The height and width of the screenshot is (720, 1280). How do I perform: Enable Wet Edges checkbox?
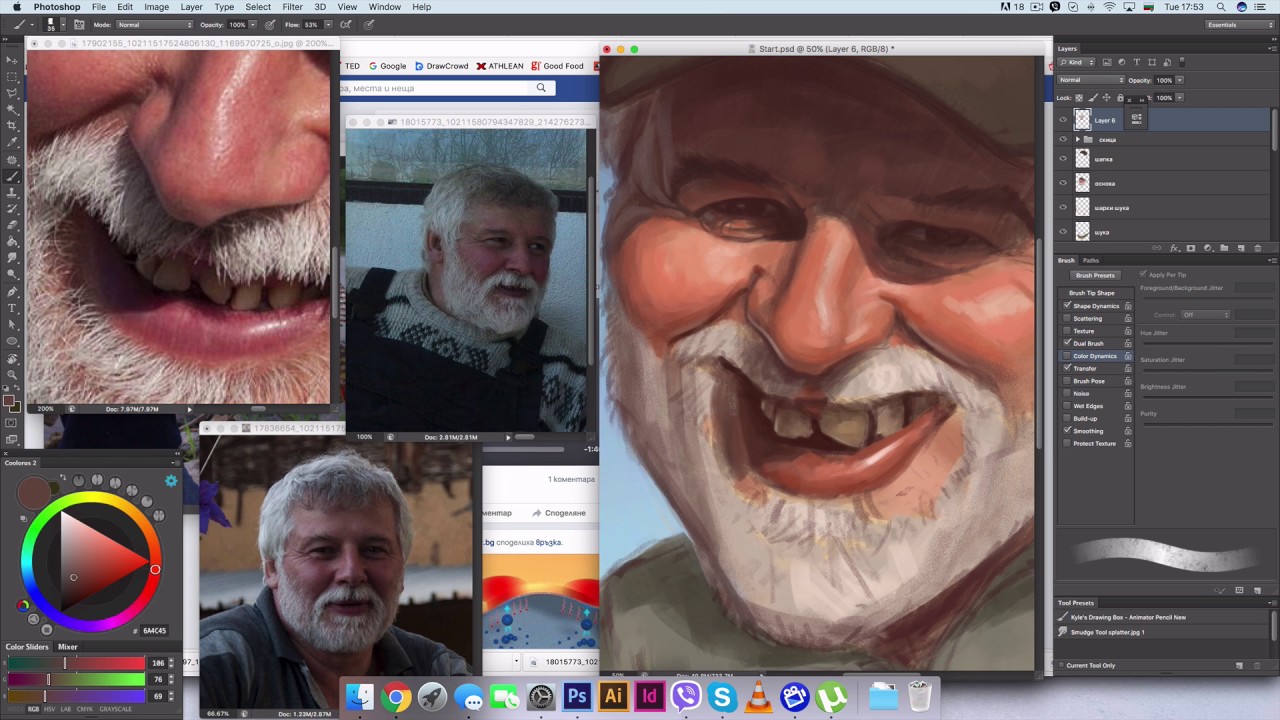pyautogui.click(x=1067, y=406)
